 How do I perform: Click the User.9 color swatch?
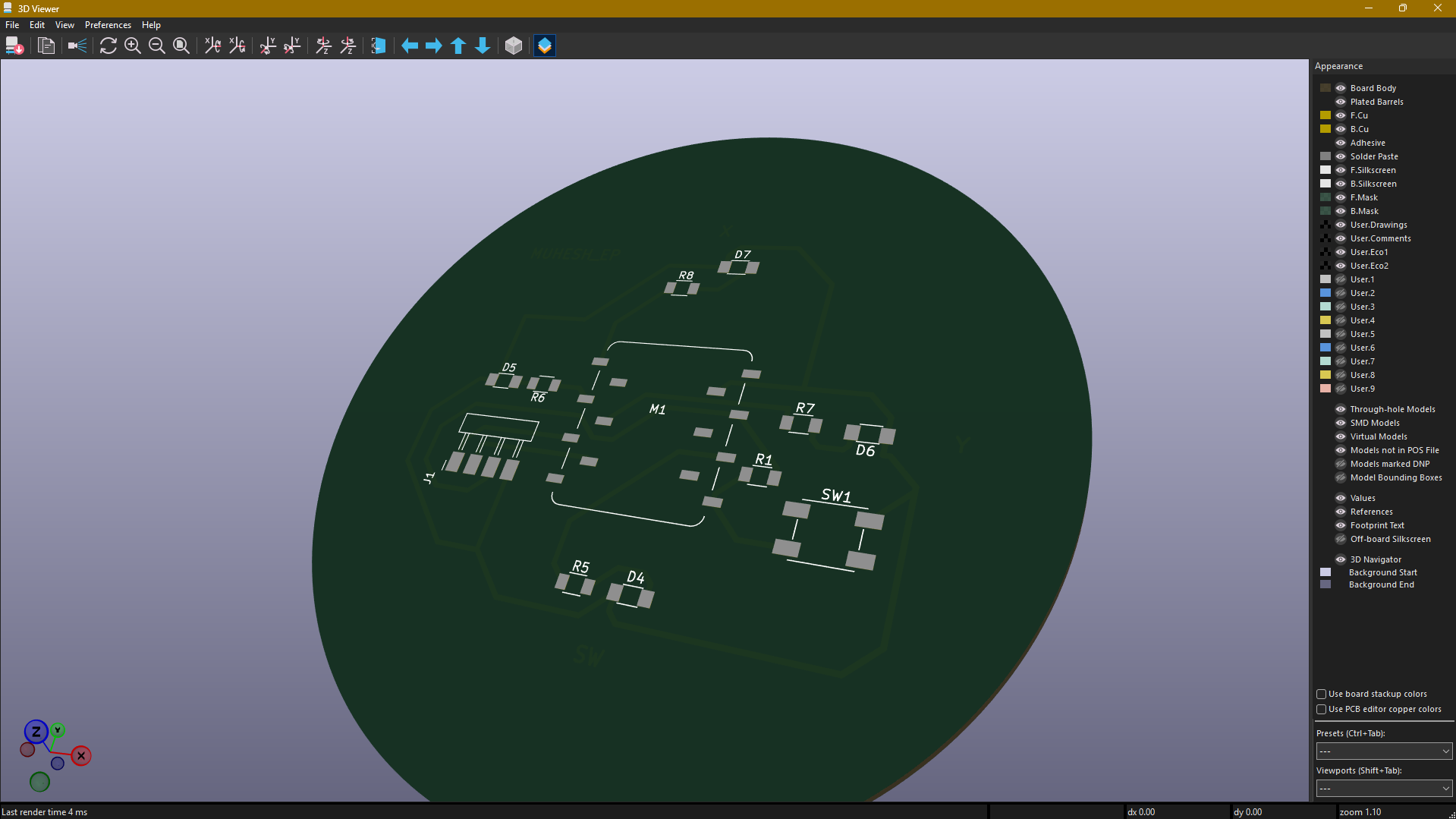1325,389
